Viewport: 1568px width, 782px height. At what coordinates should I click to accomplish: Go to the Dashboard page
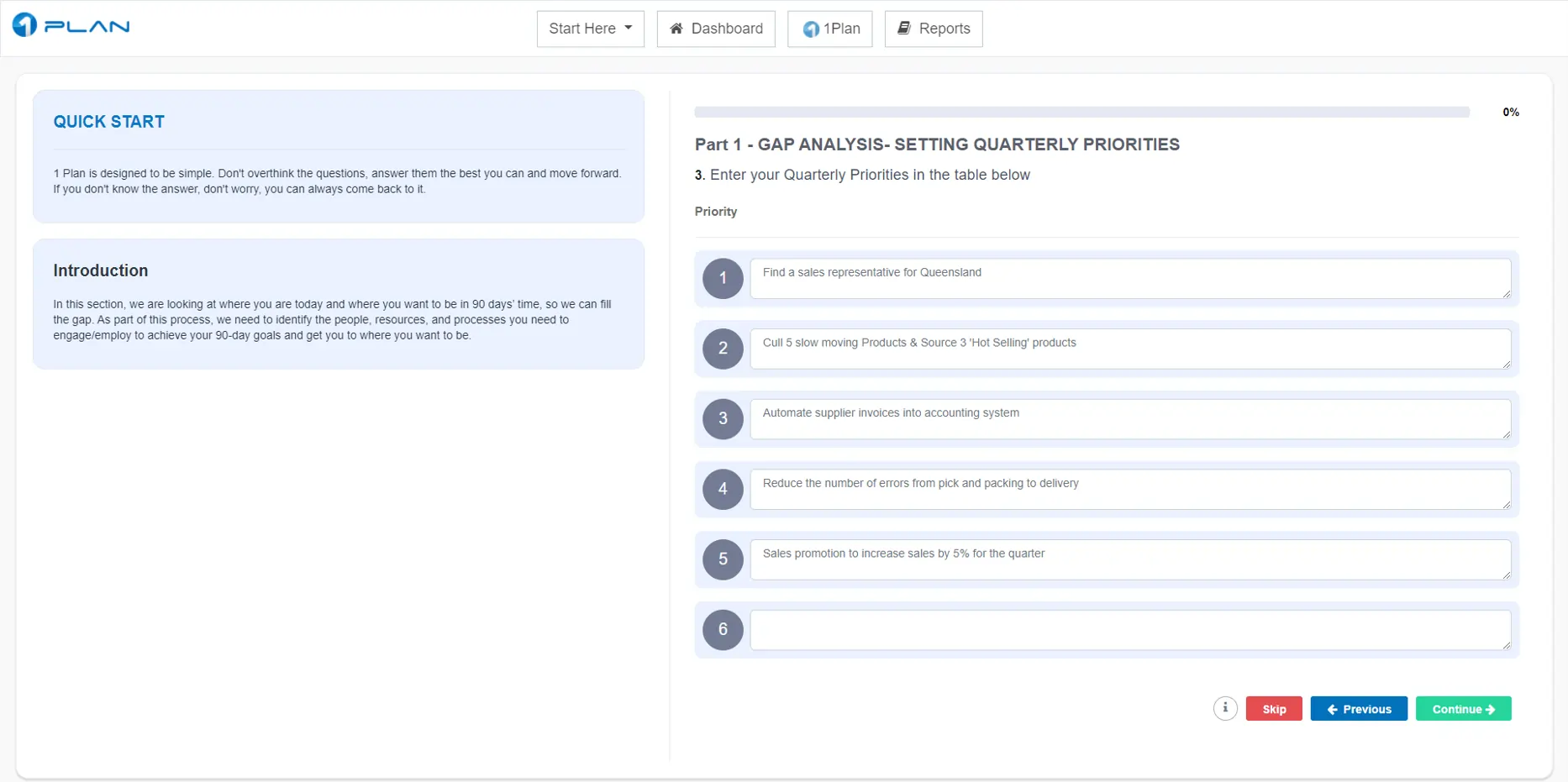coord(716,29)
